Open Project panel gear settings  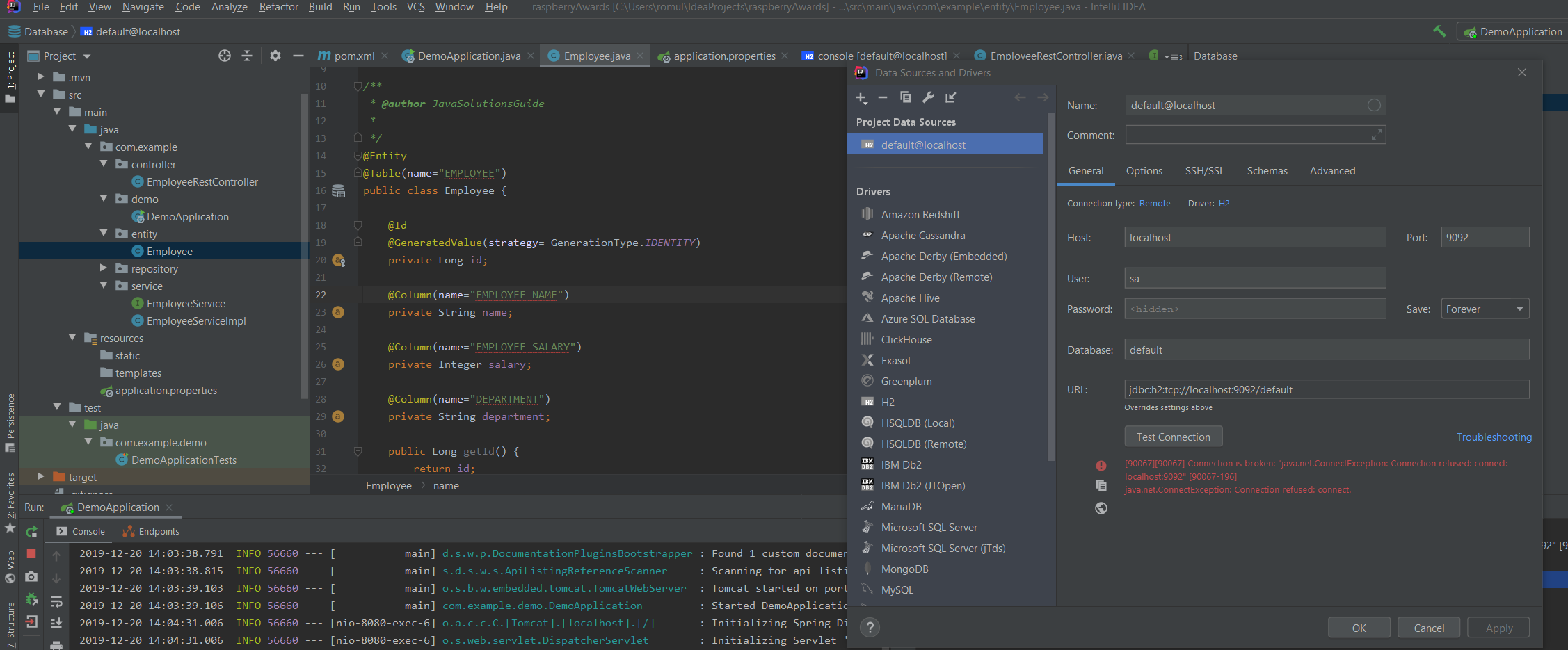pos(275,56)
